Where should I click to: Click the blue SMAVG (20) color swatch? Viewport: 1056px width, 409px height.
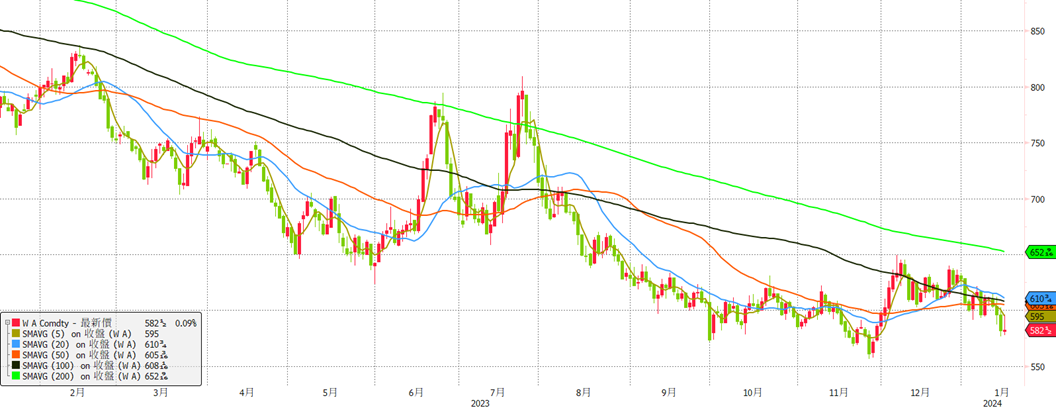15,345
